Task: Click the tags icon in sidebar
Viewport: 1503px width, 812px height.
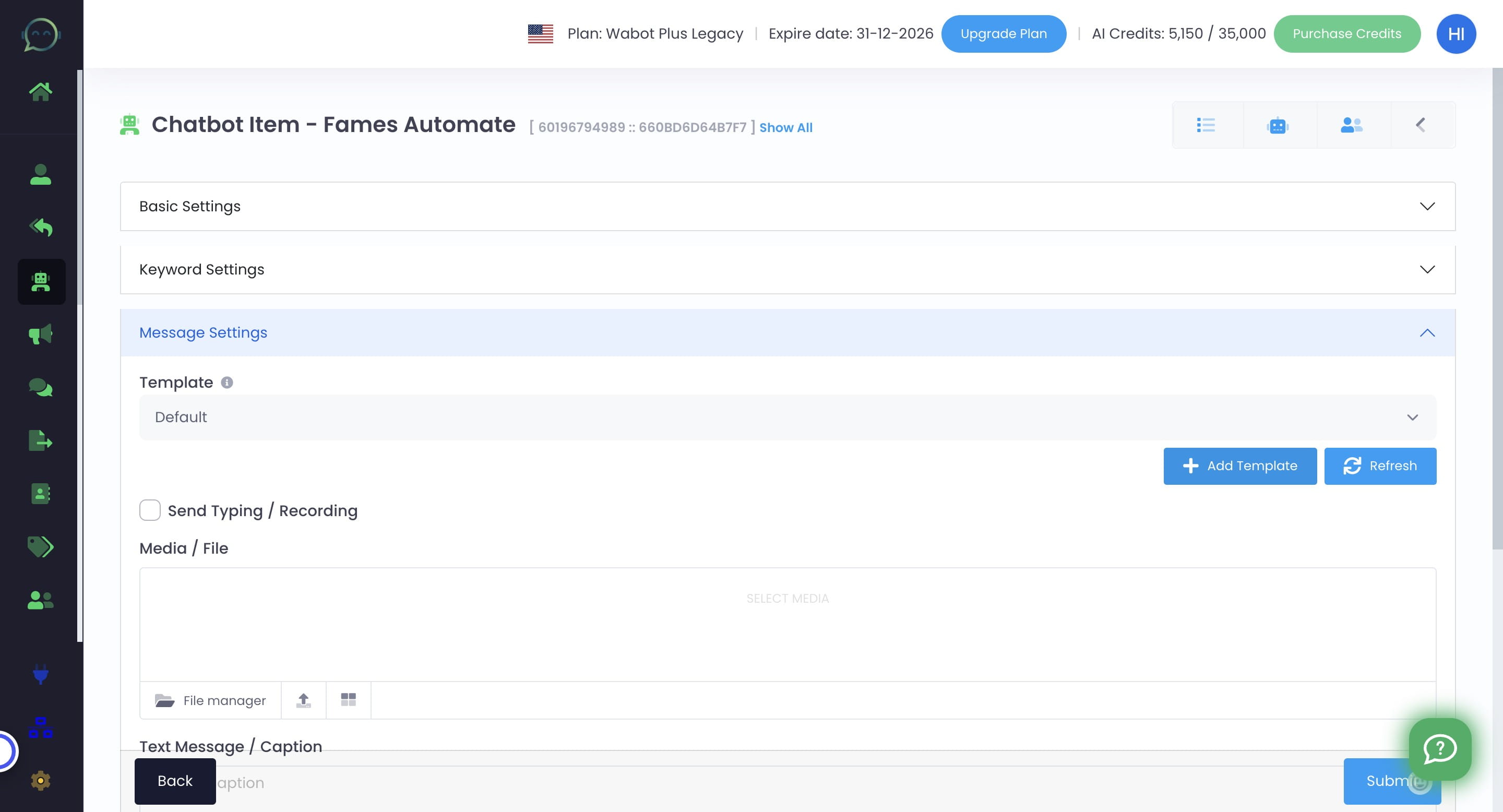Action: [x=40, y=546]
